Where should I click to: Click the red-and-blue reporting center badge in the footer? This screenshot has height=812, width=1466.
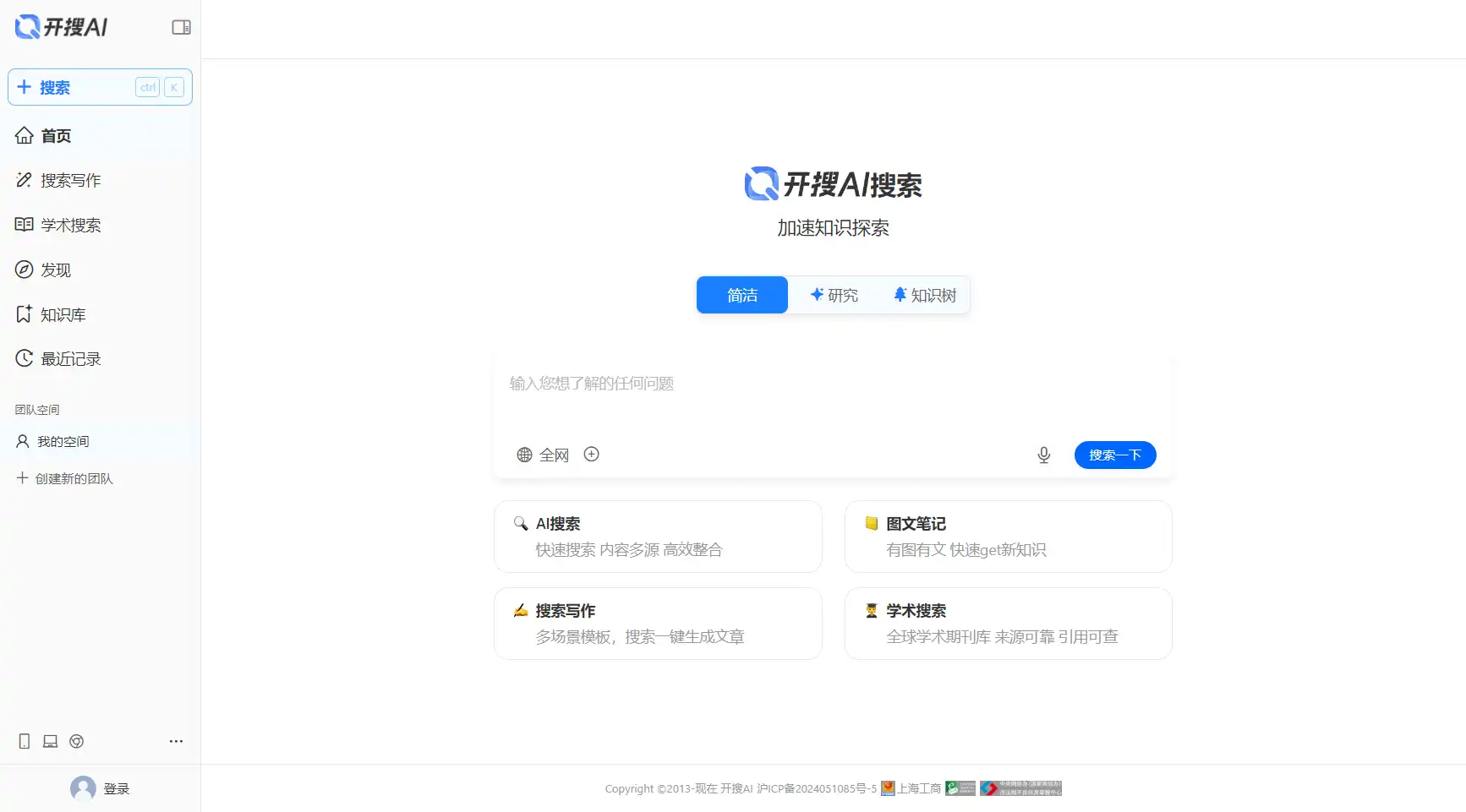[x=1020, y=788]
